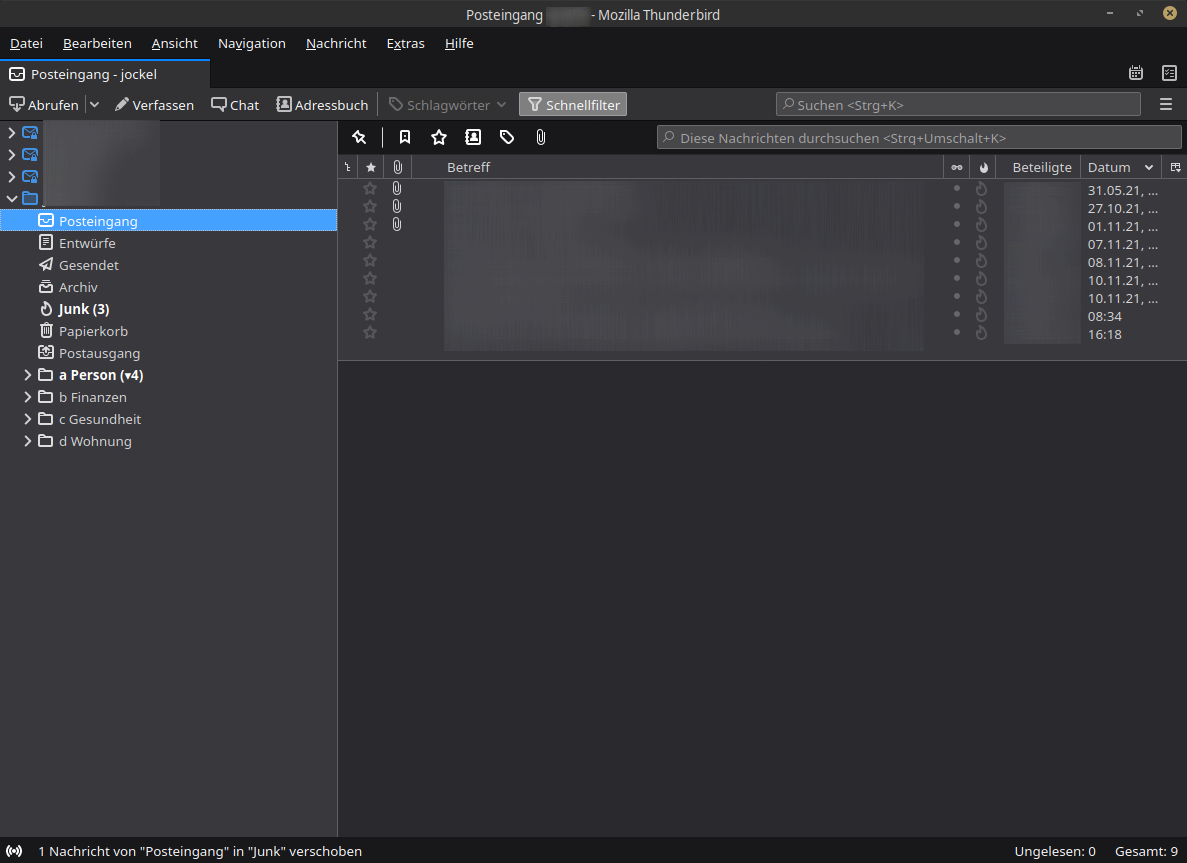The width and height of the screenshot is (1187, 863).
Task: Click the global Suchen search field
Action: 958,104
